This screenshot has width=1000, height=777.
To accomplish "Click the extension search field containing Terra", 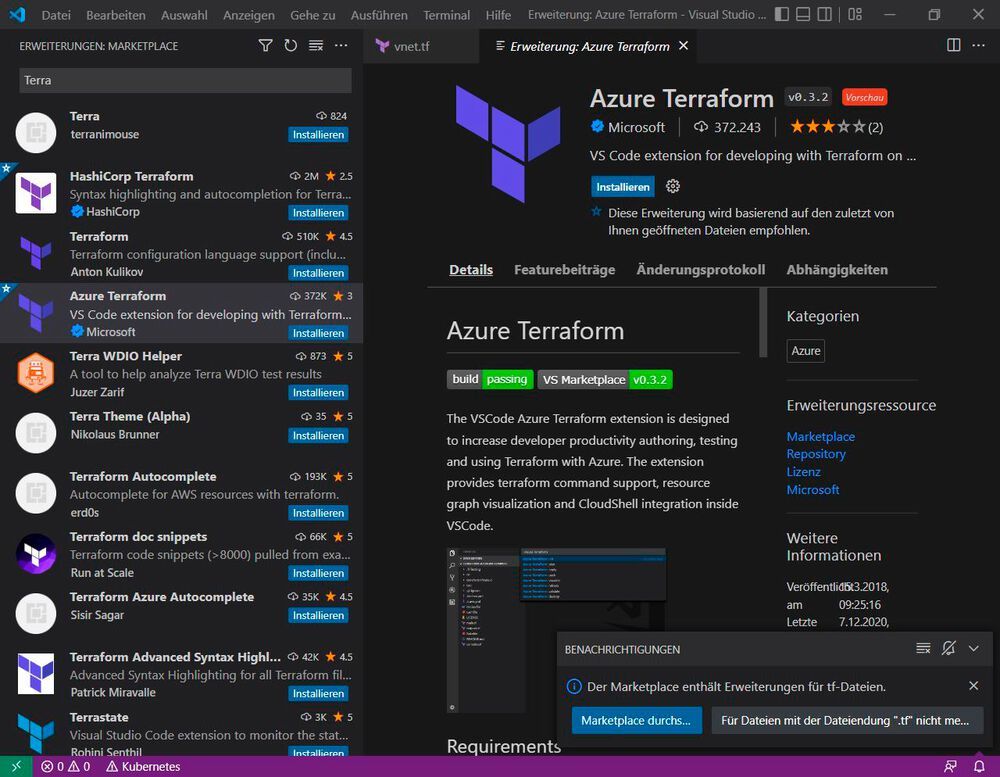I will pyautogui.click(x=185, y=80).
